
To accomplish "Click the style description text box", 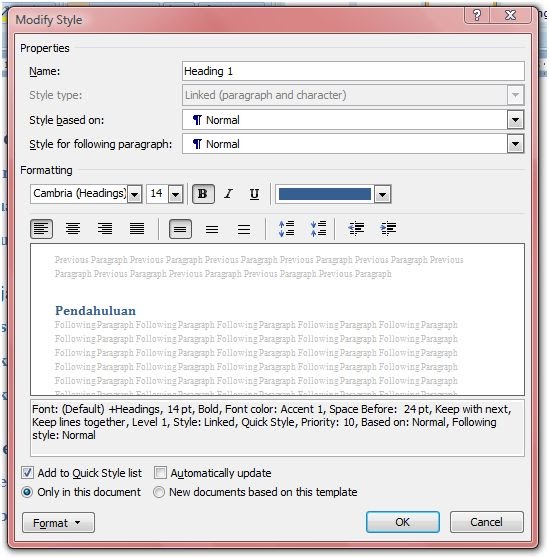I will click(277, 428).
